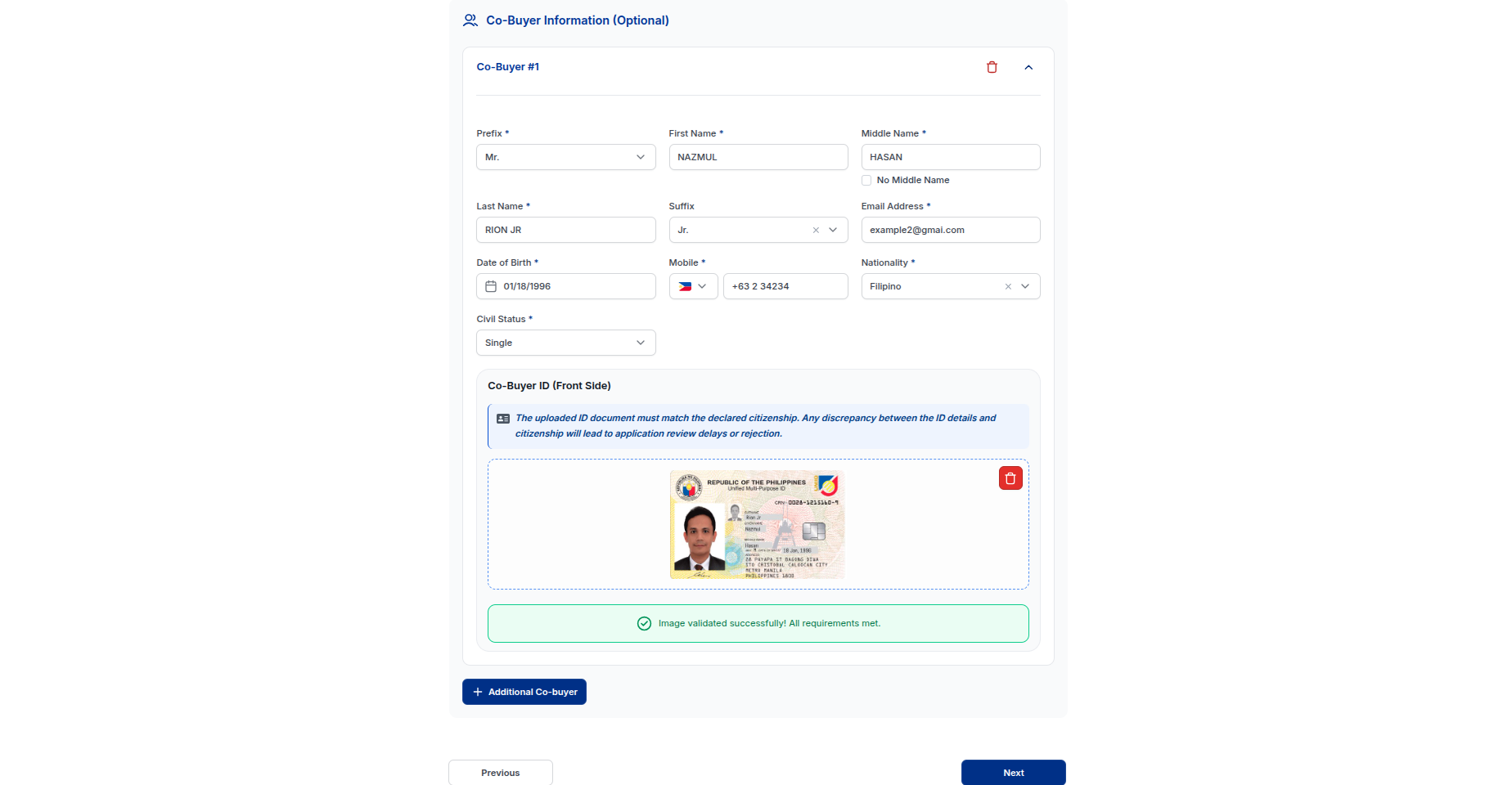
Task: Click the uploaded Philippine ID thumbnail
Action: pyautogui.click(x=758, y=524)
